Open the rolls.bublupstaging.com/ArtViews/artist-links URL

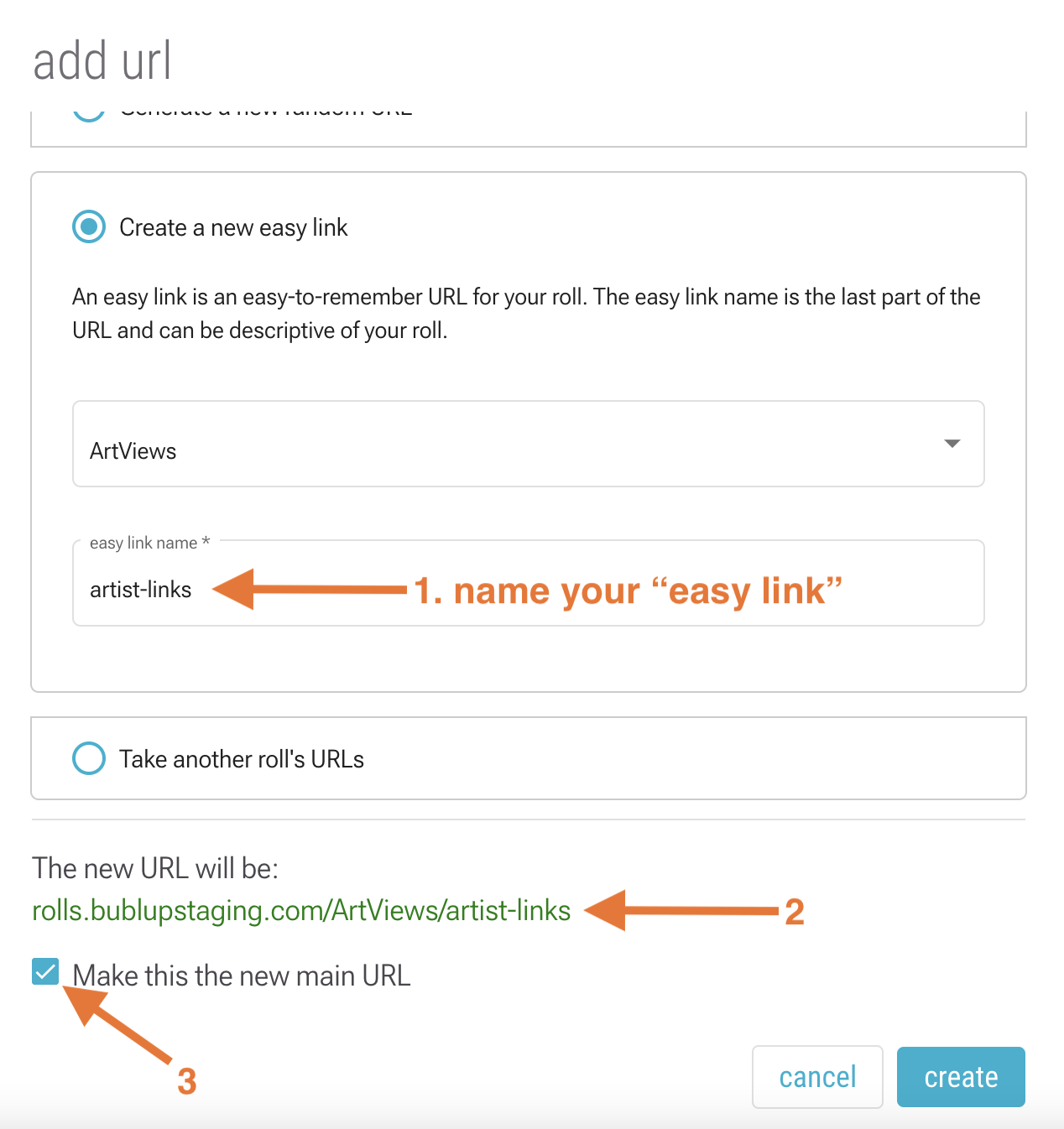(x=301, y=910)
